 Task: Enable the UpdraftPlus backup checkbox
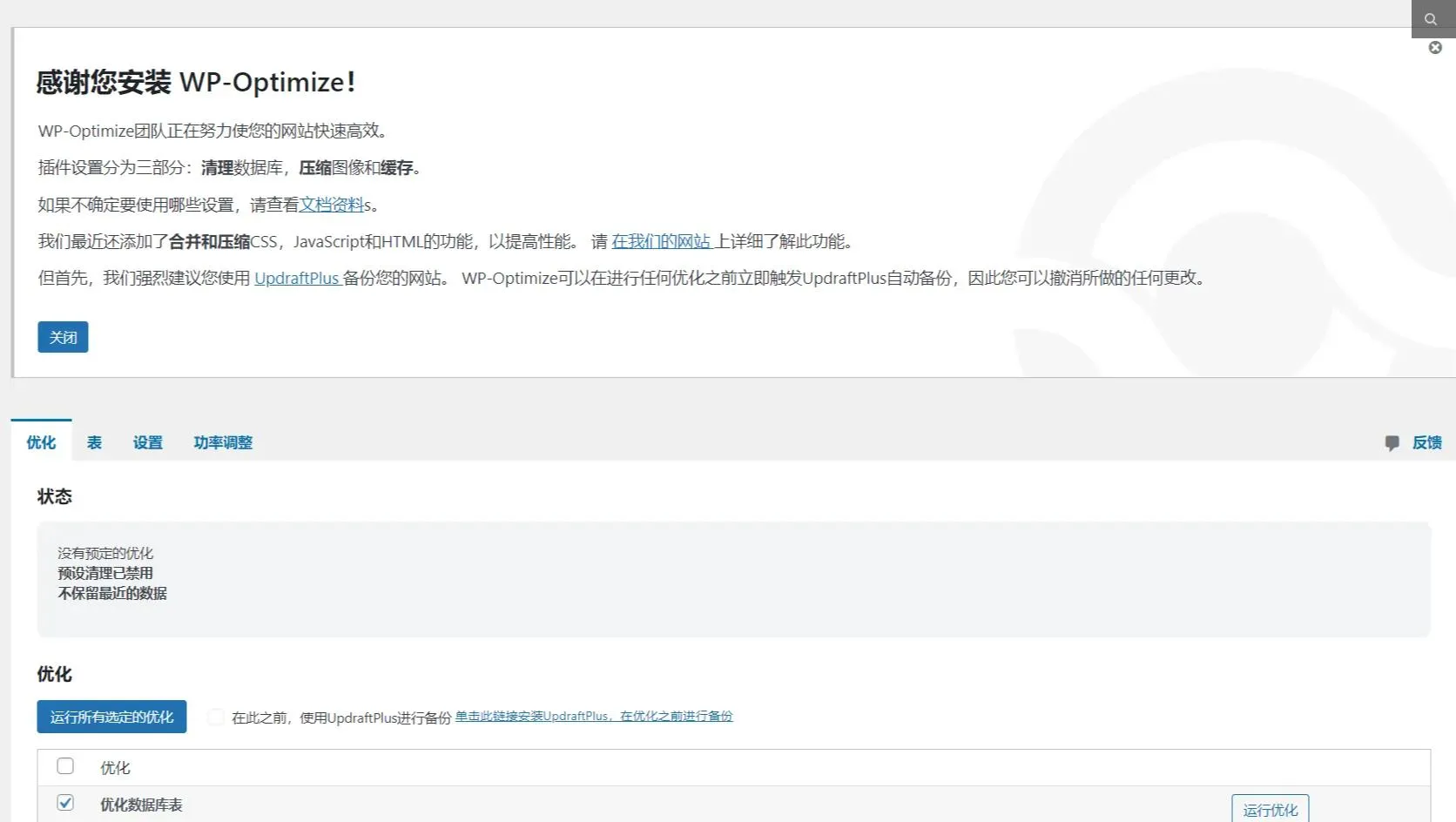[215, 717]
